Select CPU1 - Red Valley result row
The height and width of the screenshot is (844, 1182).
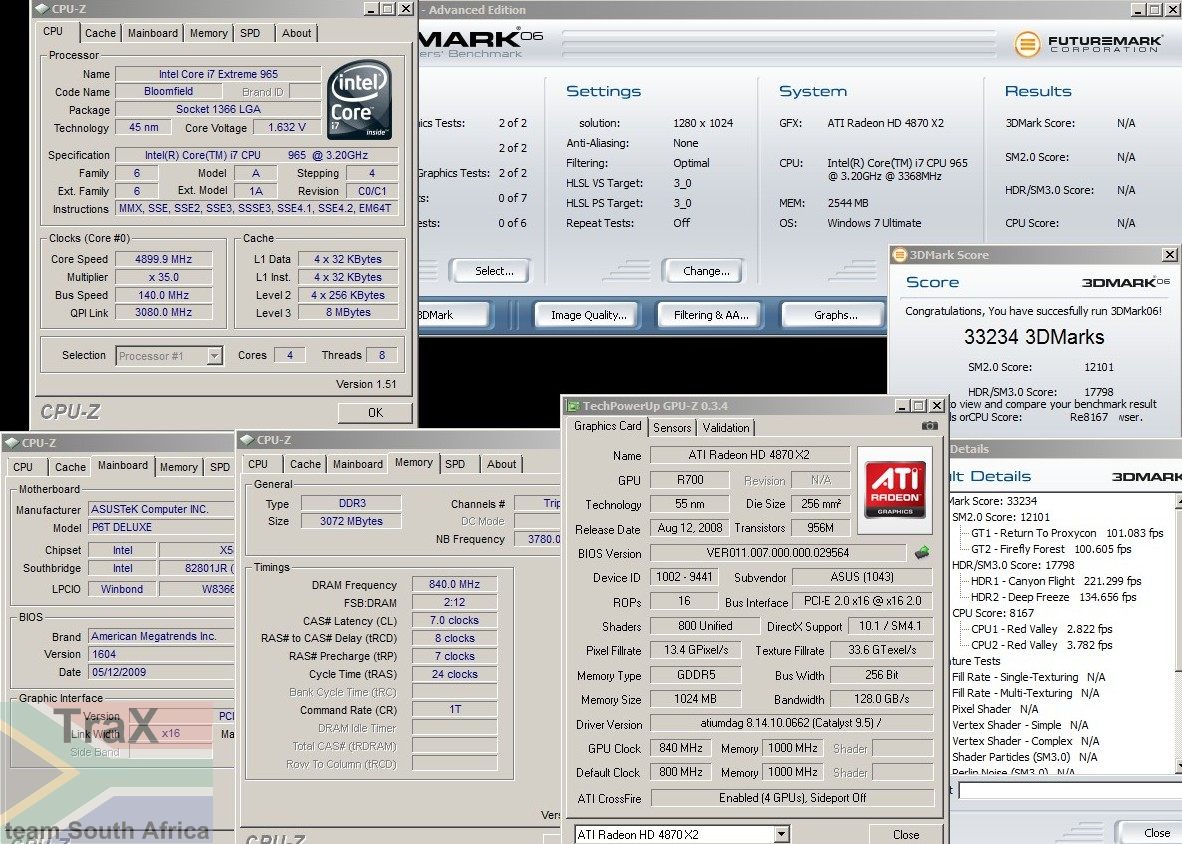1042,628
